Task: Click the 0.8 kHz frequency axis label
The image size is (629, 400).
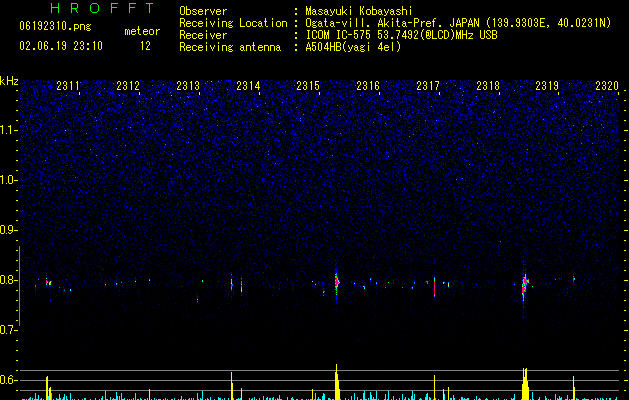Action: coord(8,280)
